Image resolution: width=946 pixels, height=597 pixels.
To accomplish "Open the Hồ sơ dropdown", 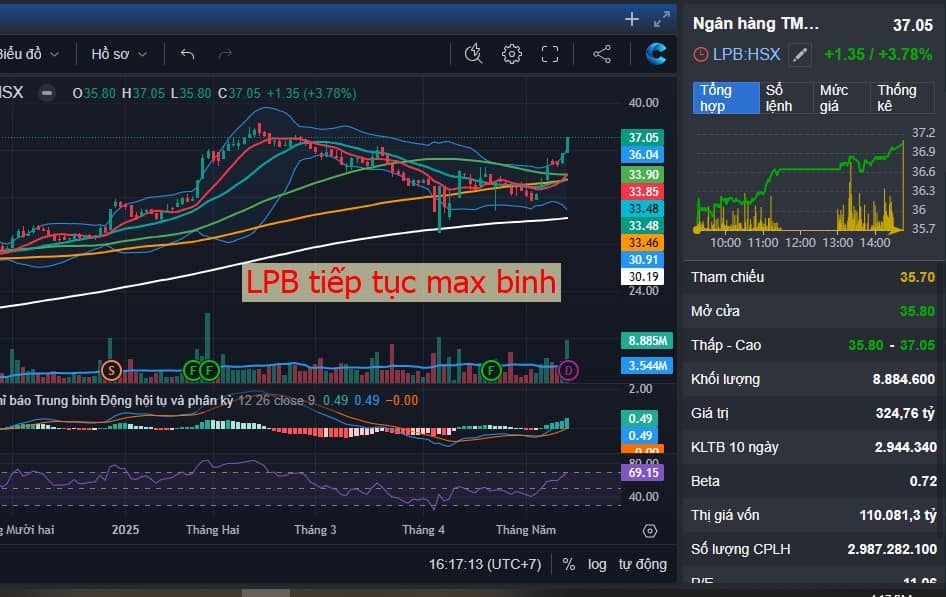I will (119, 54).
